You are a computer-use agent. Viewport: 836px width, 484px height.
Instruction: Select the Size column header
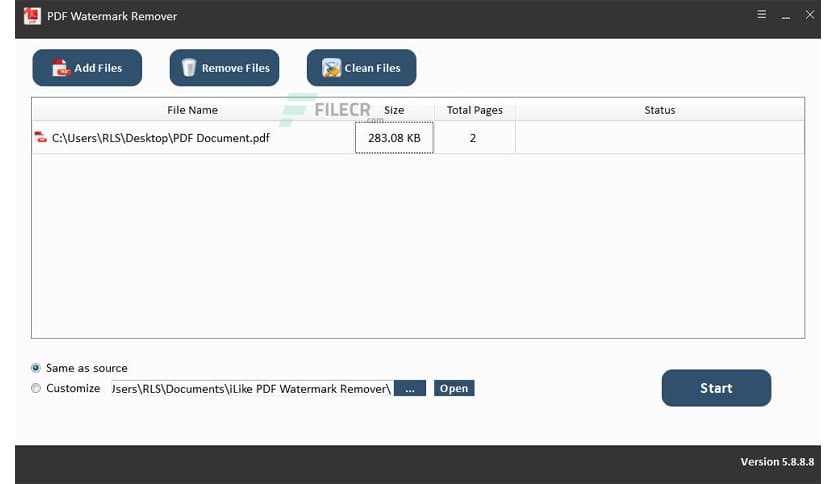coord(395,110)
